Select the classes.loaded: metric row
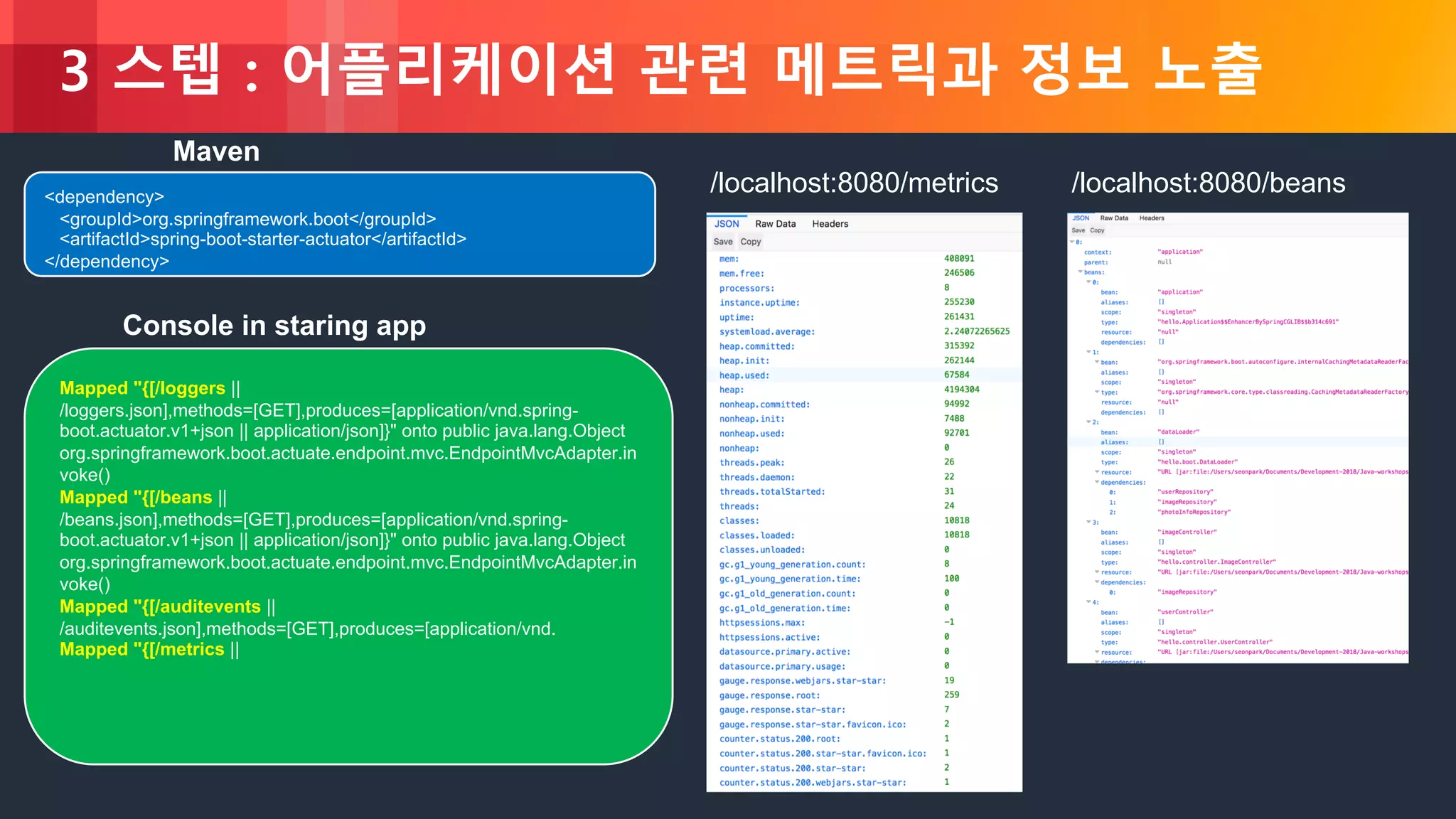This screenshot has height=819, width=1456. (864, 535)
